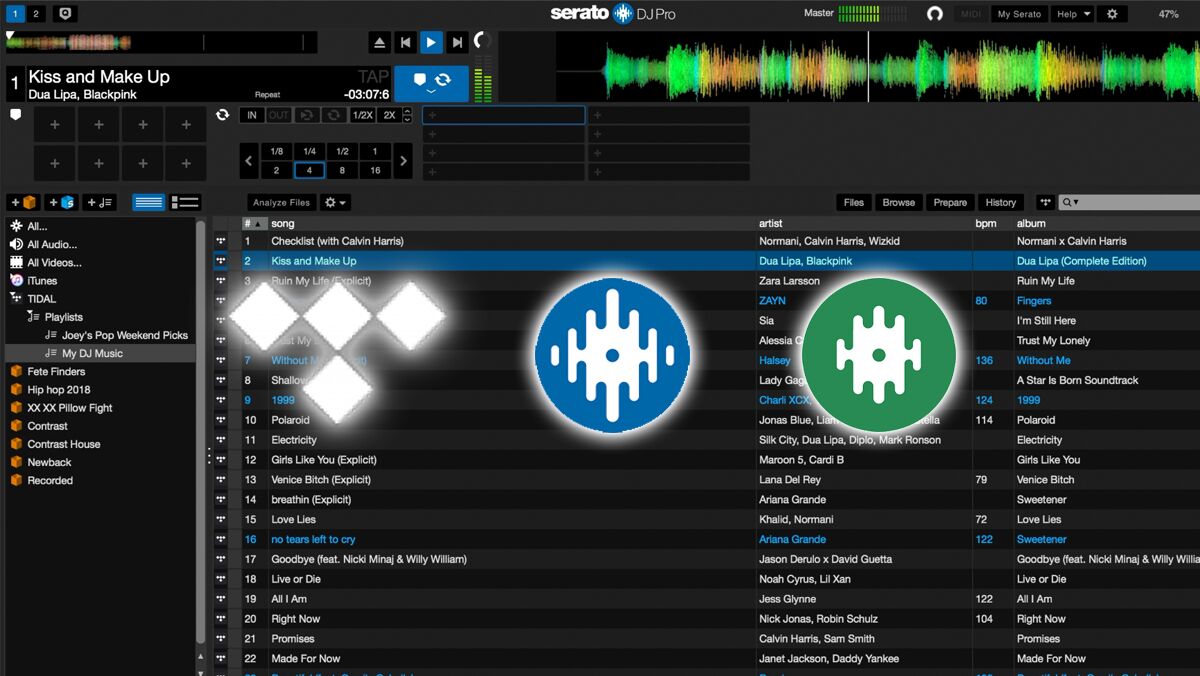Skip to the next track
Screen dimensions: 1200x676
pyautogui.click(x=457, y=42)
